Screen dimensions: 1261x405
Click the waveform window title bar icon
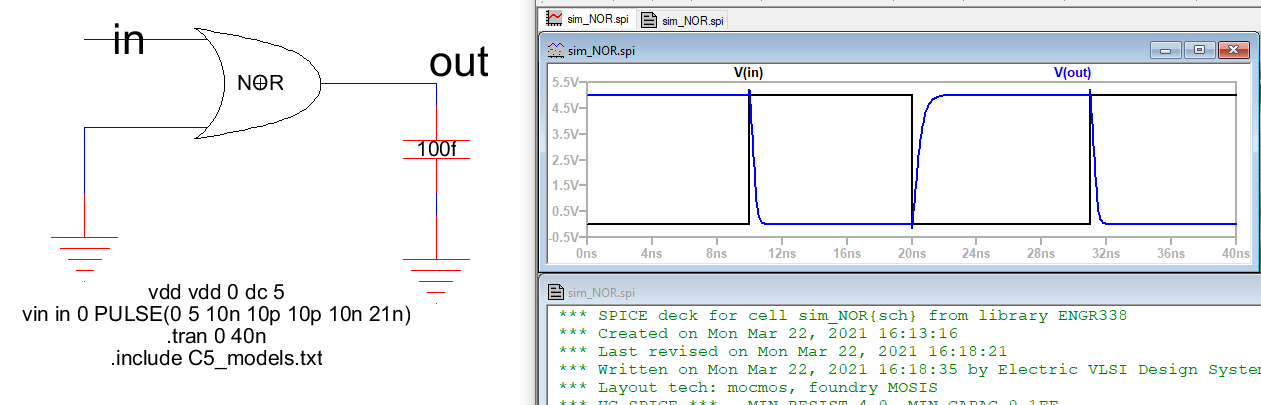pos(555,49)
